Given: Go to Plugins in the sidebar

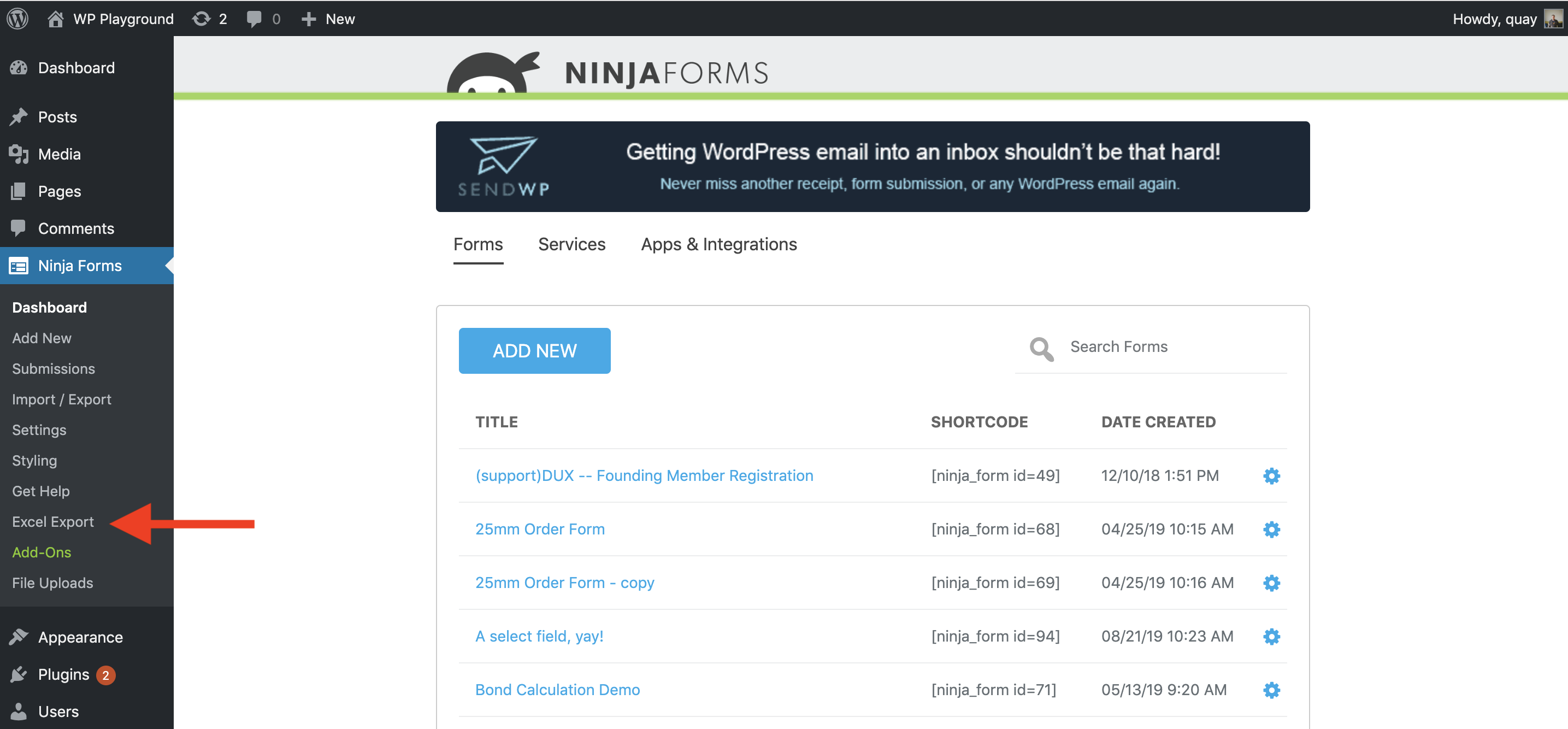Looking at the screenshot, I should click(63, 674).
